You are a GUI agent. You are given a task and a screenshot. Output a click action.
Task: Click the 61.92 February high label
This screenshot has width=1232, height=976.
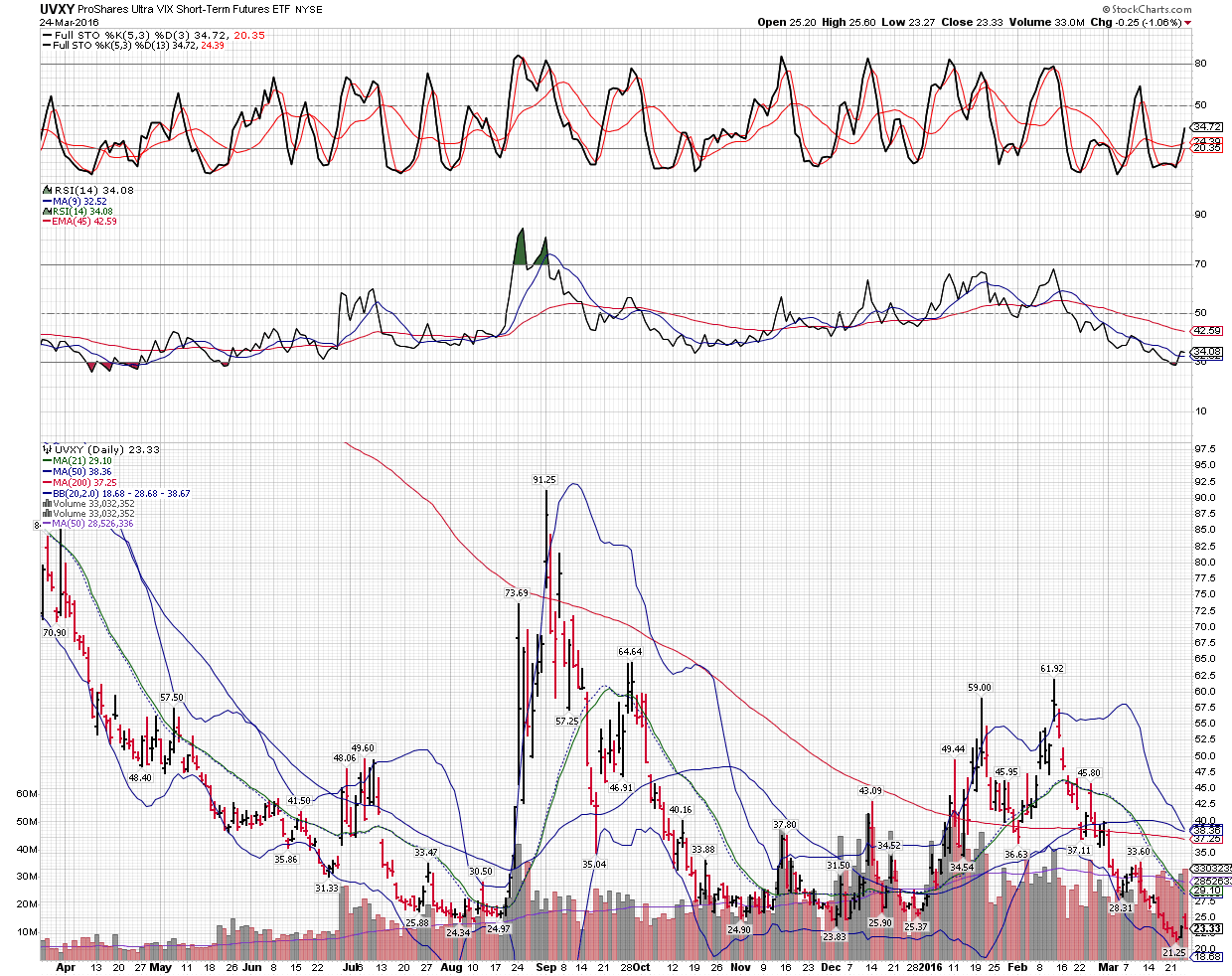pos(1052,669)
